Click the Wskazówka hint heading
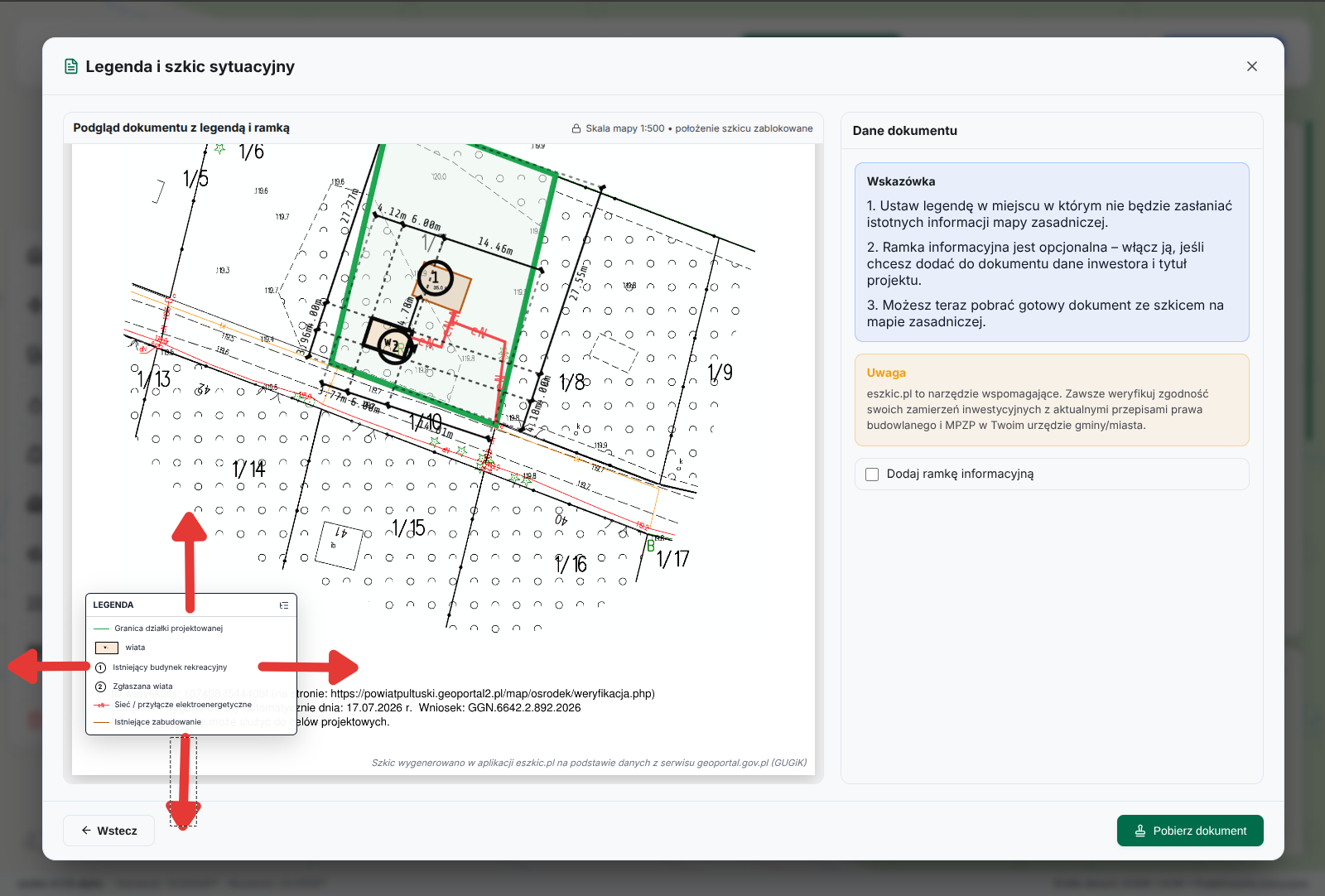 click(x=901, y=181)
